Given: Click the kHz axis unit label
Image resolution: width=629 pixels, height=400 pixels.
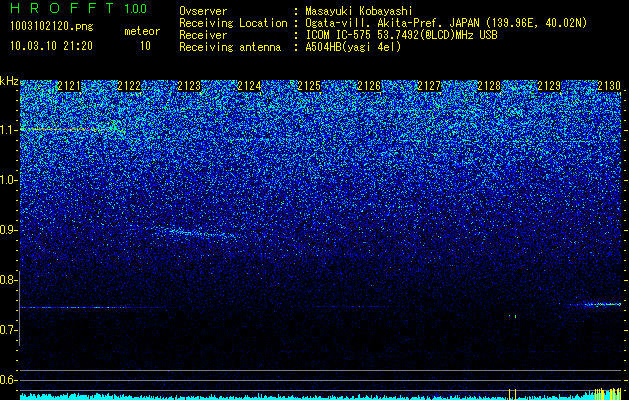Looking at the screenshot, I should [x=9, y=81].
